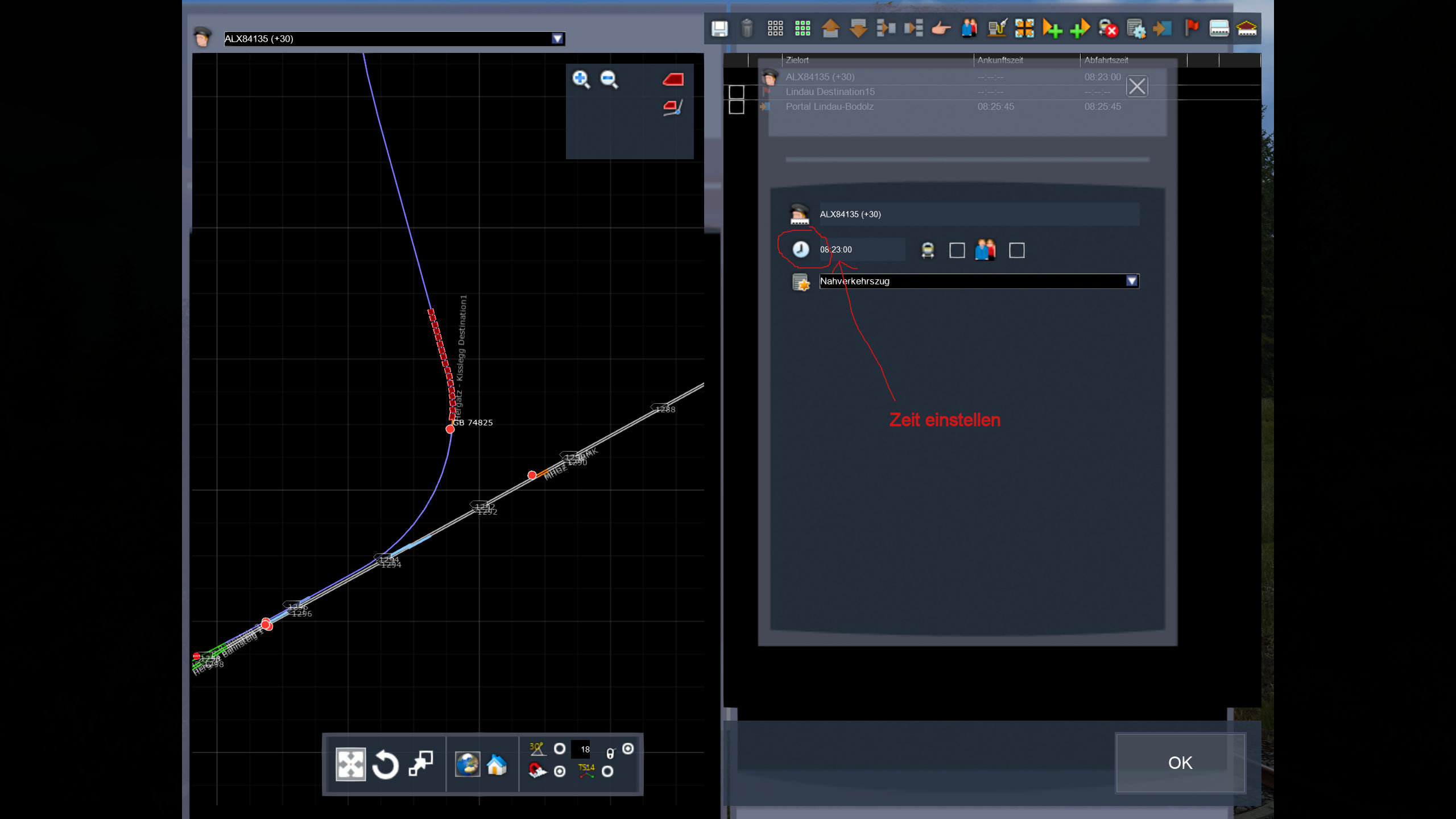Click the save floppy disk icon
Image resolution: width=1456 pixels, height=819 pixels.
719,28
